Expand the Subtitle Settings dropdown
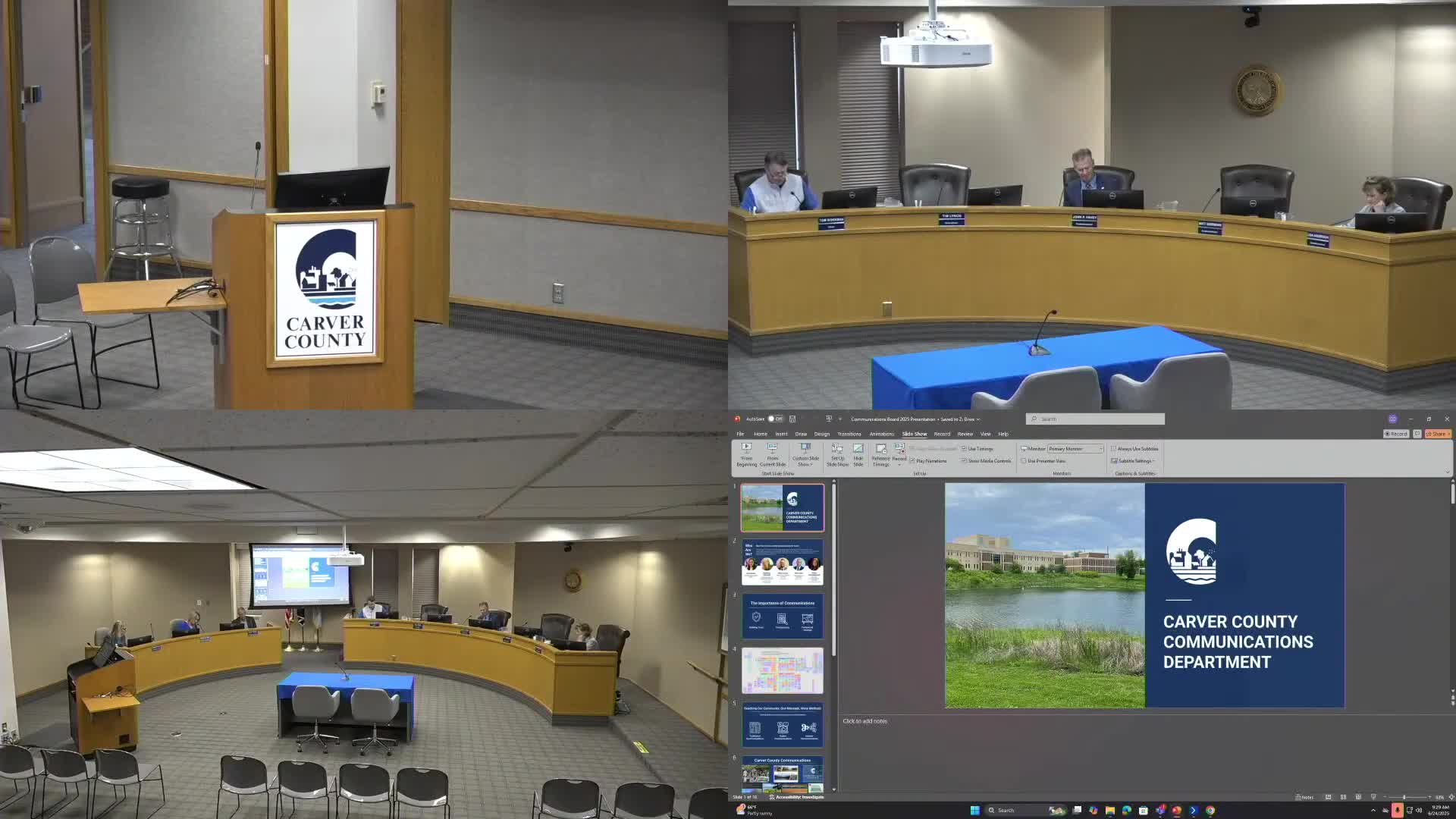Screen dimensions: 1456x819 click(x=1134, y=461)
